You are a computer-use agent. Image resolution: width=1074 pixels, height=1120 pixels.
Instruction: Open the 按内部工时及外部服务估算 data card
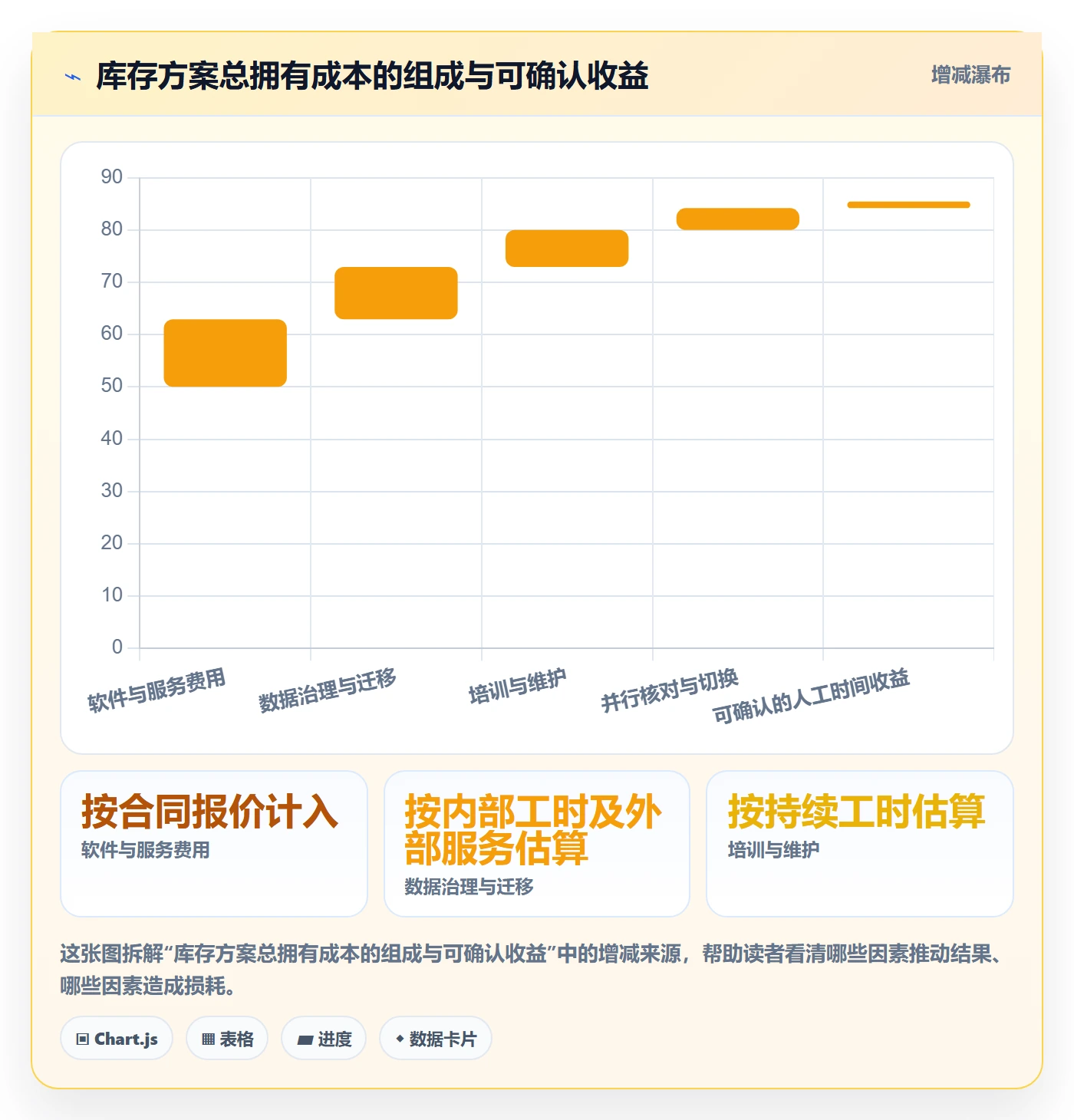[537, 844]
